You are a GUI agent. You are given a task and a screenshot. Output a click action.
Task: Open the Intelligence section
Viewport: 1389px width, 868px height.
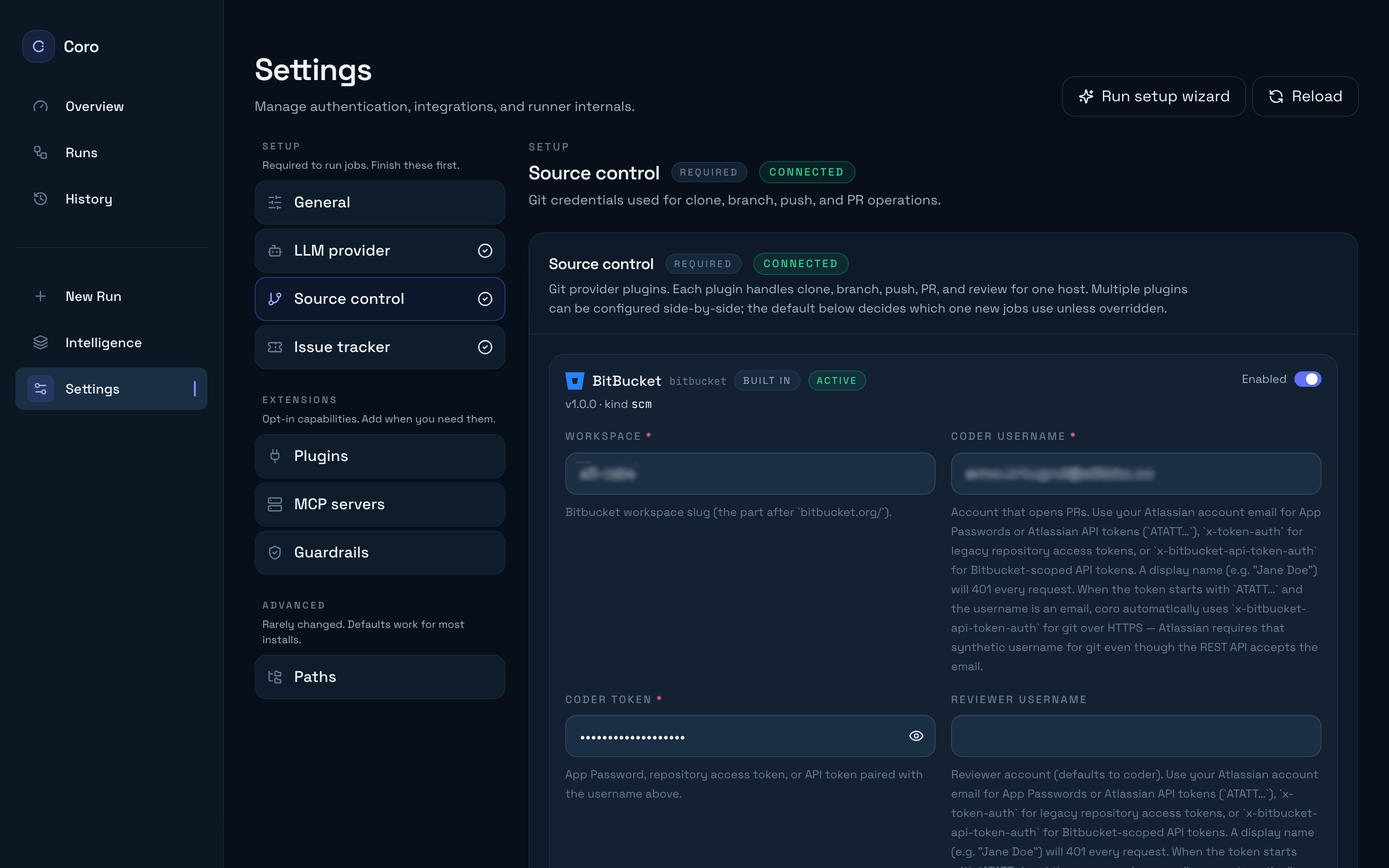tap(111, 343)
